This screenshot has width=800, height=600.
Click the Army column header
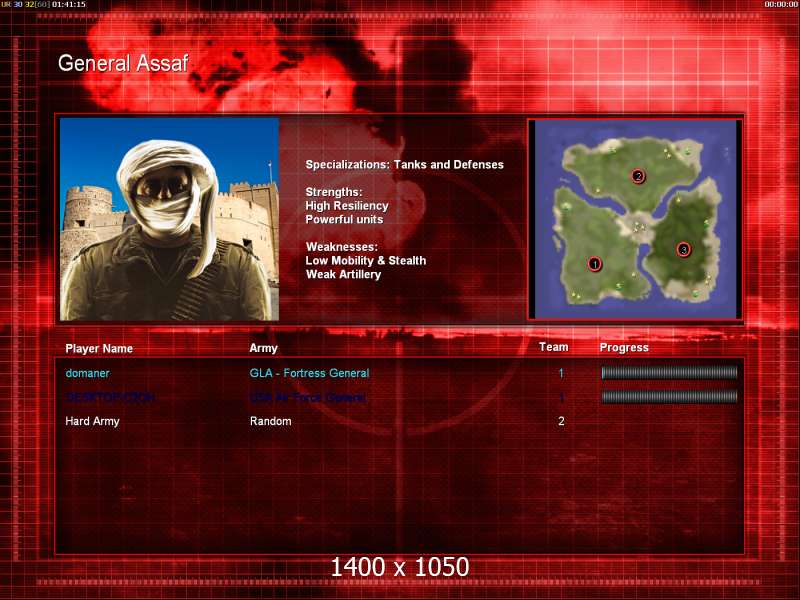coord(264,348)
